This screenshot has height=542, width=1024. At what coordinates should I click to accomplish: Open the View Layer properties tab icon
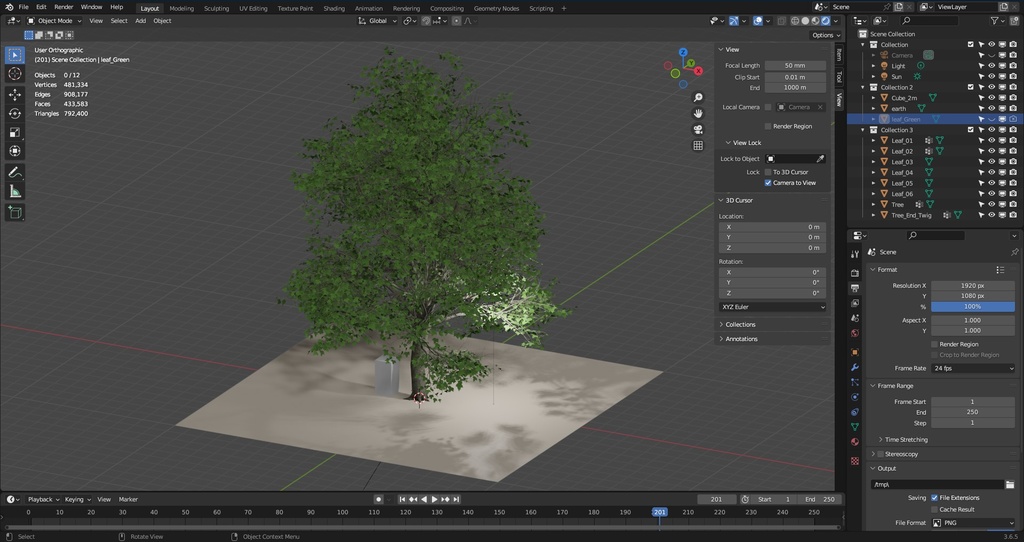point(855,303)
